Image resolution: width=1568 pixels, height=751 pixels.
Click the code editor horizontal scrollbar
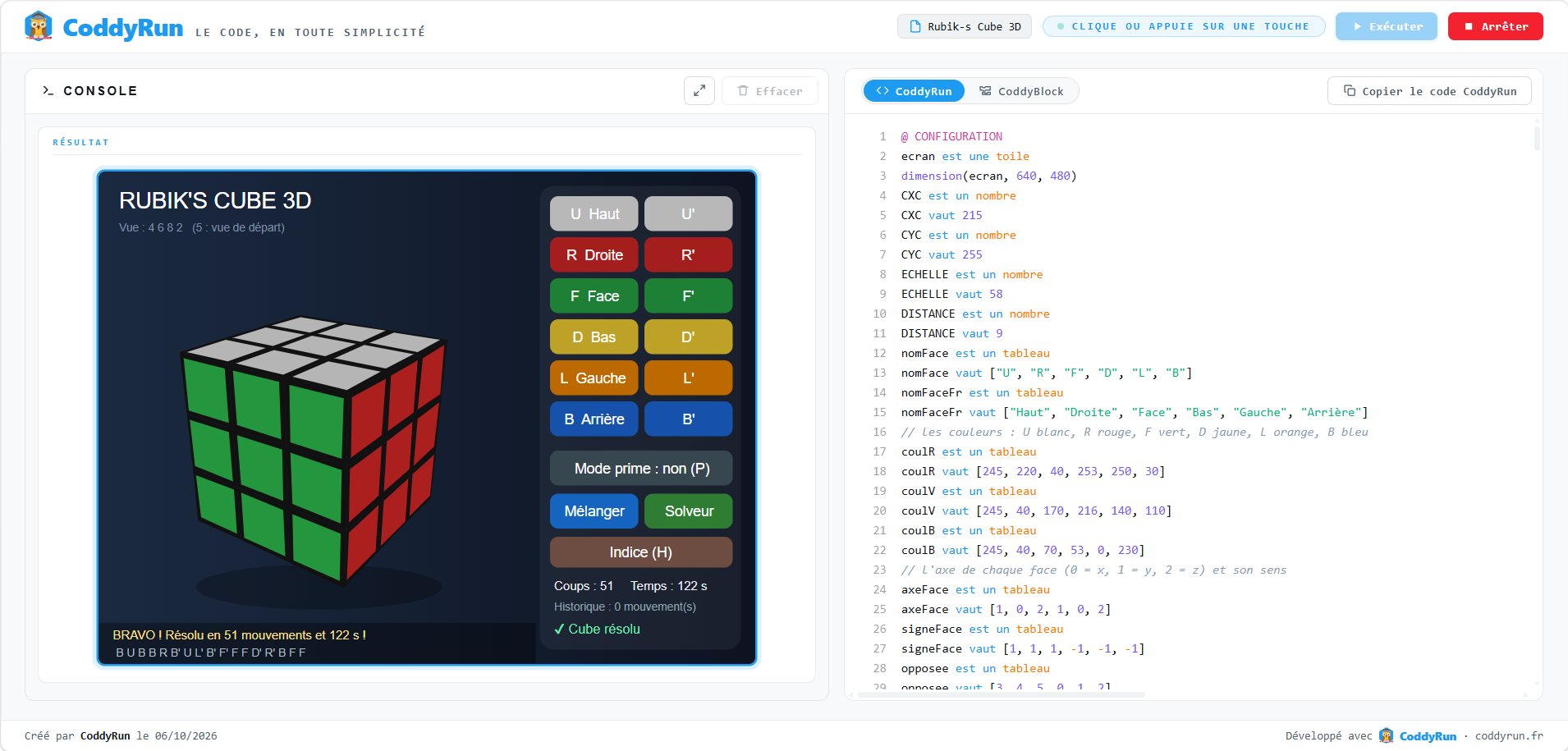click(x=1001, y=694)
